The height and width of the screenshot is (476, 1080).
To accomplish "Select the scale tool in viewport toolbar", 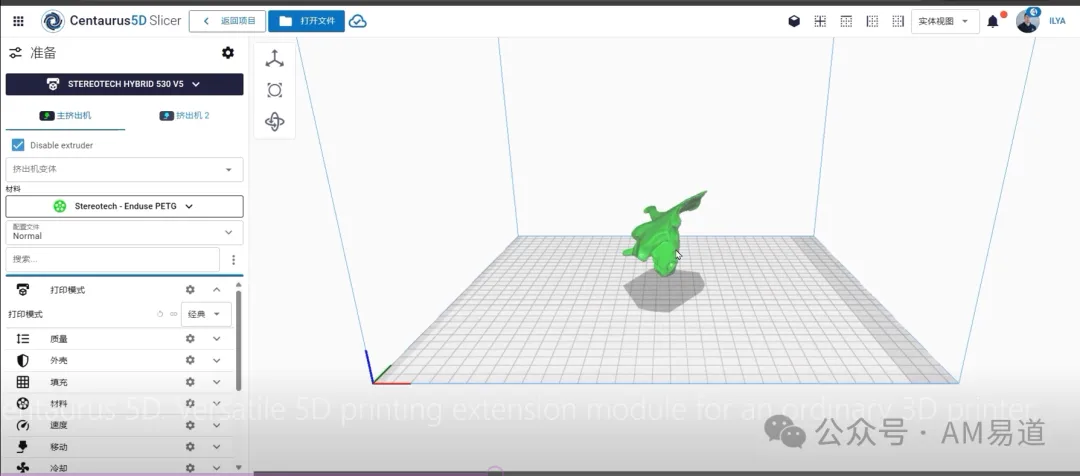I will click(x=275, y=90).
